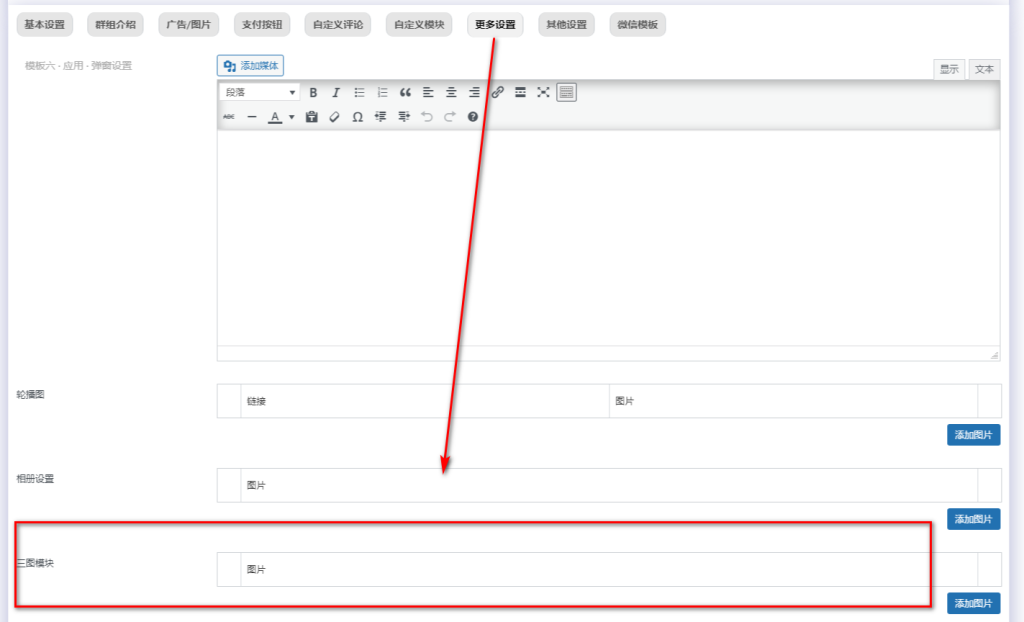This screenshot has width=1024, height=622.
Task: Click inside the editor text area
Action: (607, 238)
